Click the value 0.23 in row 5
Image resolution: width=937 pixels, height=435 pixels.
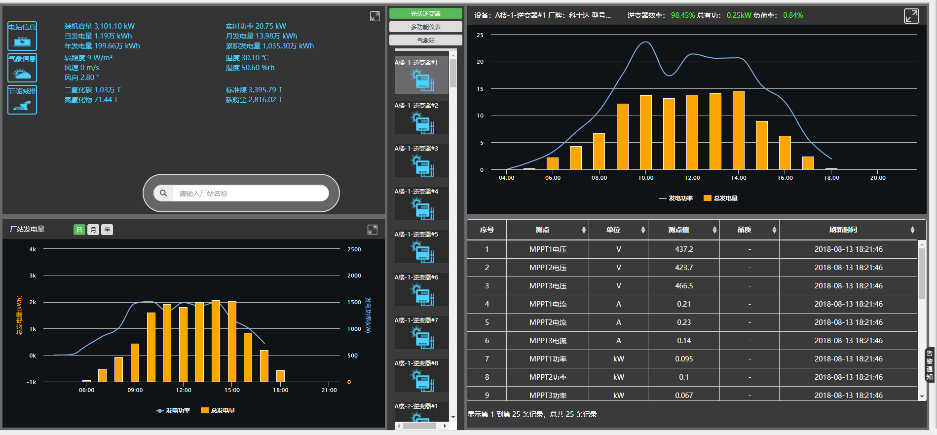tap(684, 323)
